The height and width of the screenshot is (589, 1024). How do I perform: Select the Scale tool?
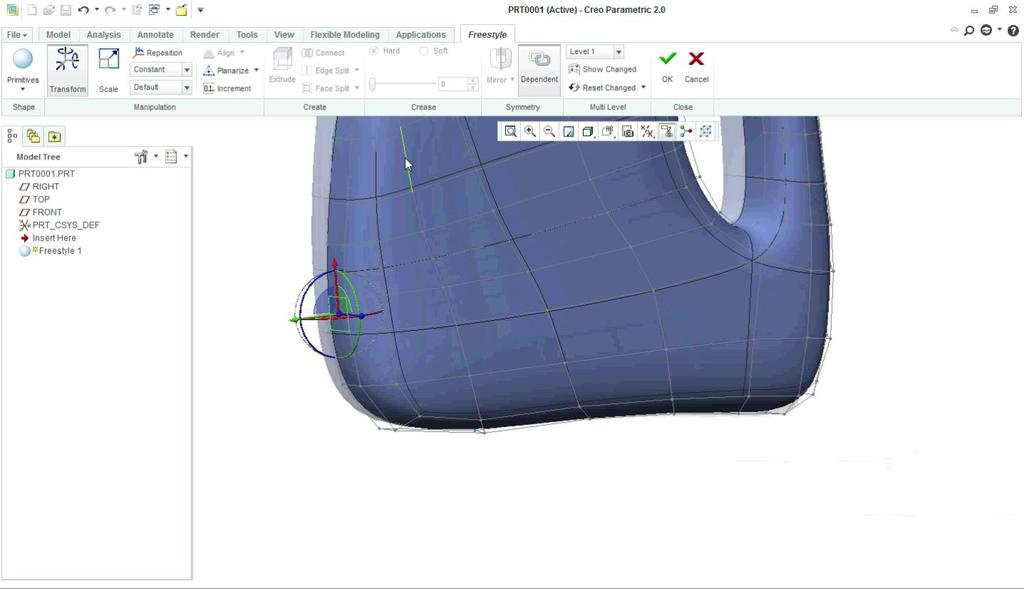pos(108,70)
